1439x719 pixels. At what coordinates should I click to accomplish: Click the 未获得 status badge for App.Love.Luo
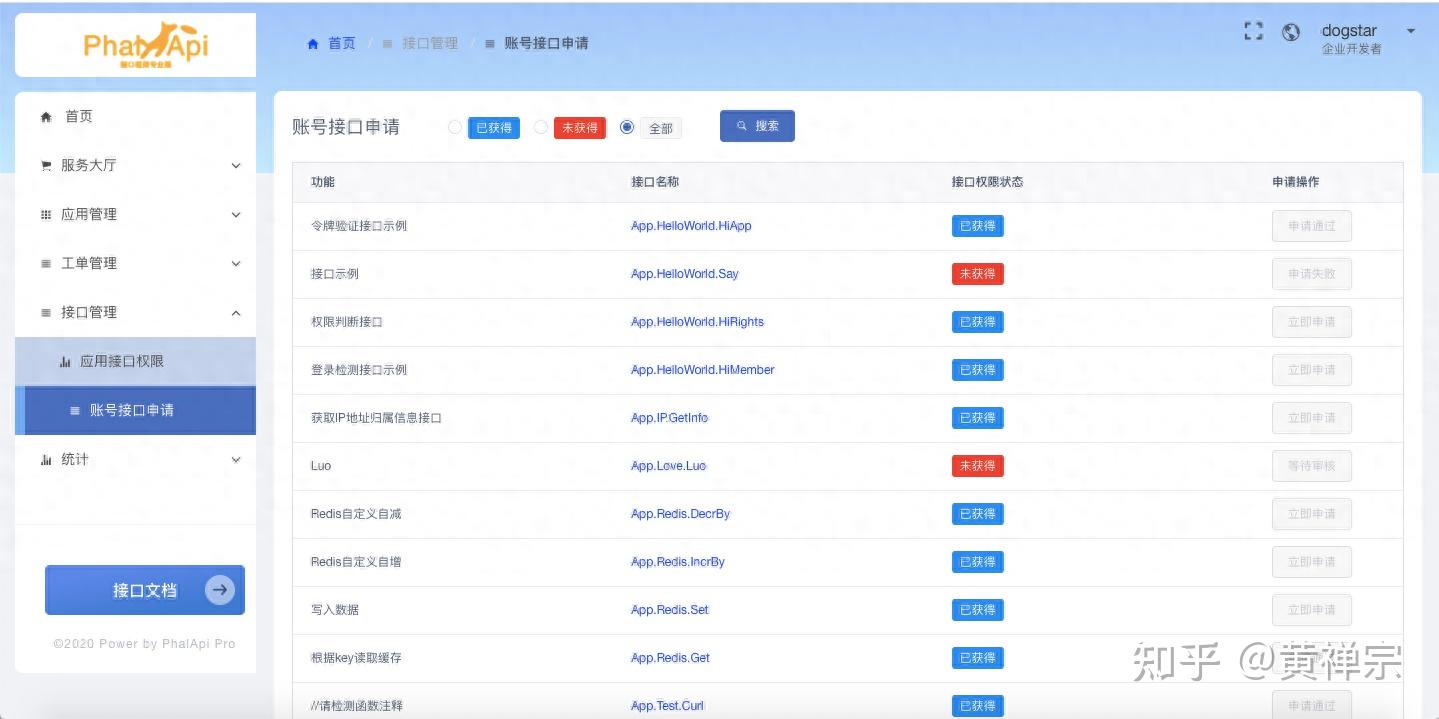[x=977, y=465]
